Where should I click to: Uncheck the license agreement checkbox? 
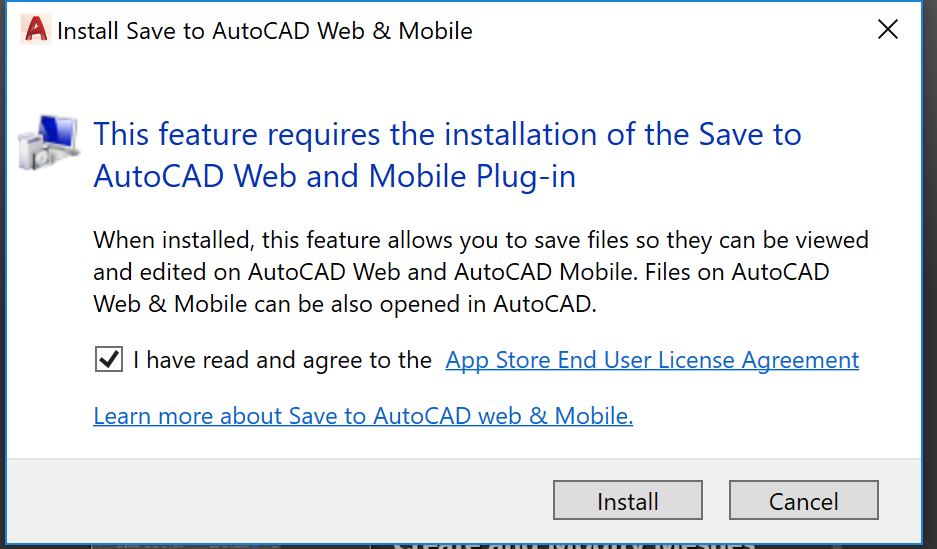(109, 360)
